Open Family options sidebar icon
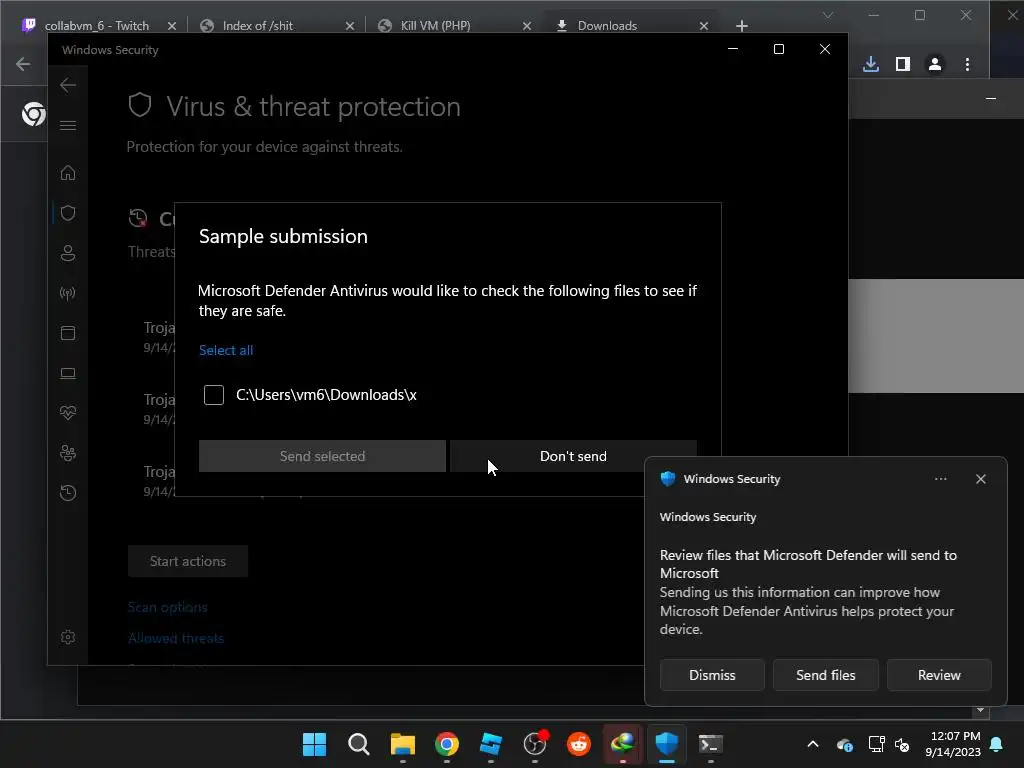 point(68,453)
